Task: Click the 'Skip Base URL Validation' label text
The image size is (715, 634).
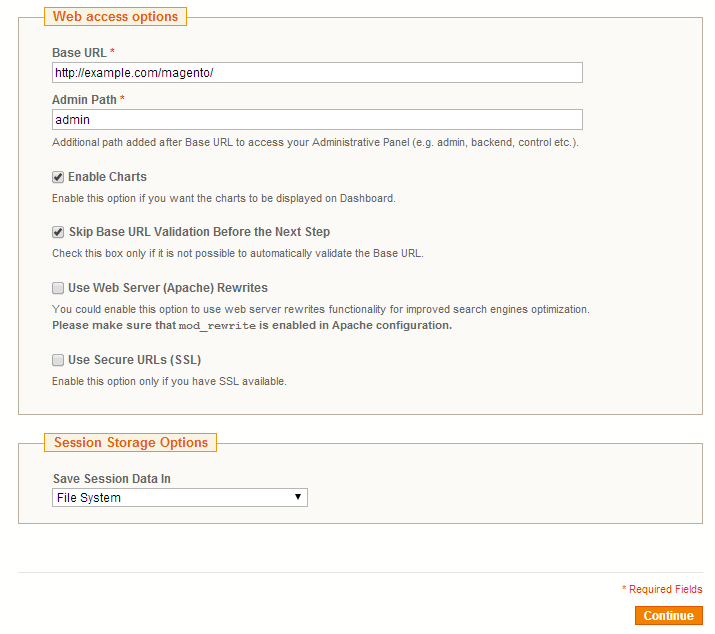Action: [198, 232]
